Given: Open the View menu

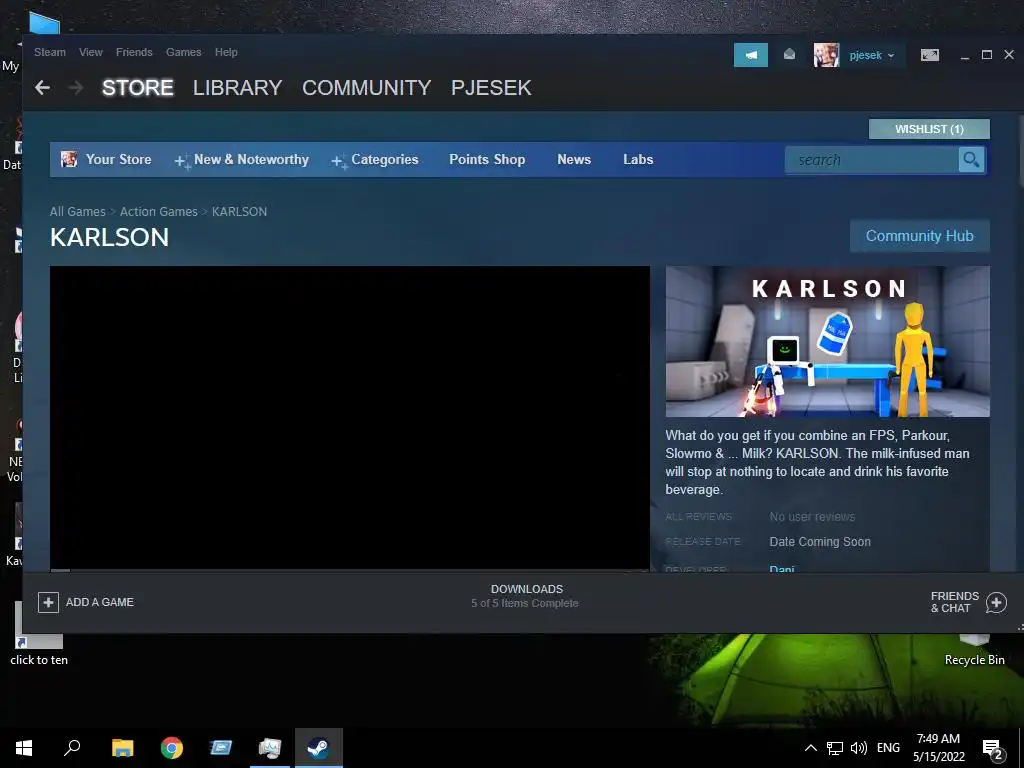Looking at the screenshot, I should tap(91, 52).
